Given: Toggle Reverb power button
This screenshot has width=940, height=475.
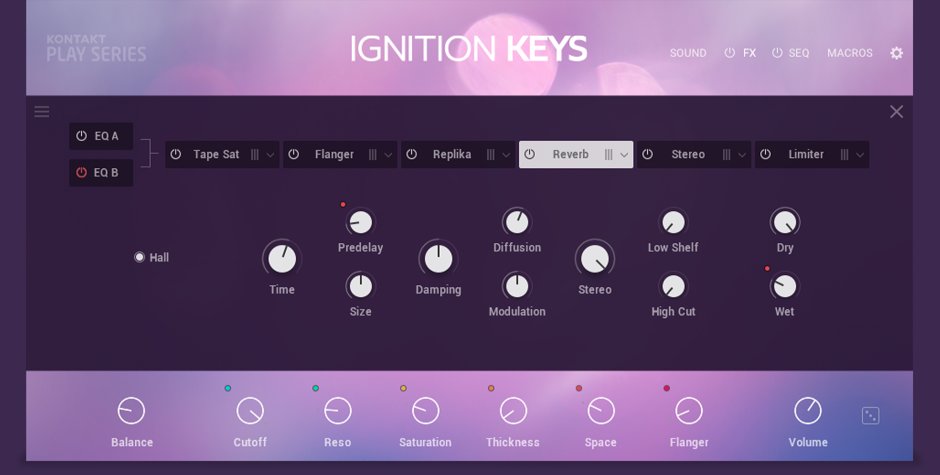Looking at the screenshot, I should 529,154.
